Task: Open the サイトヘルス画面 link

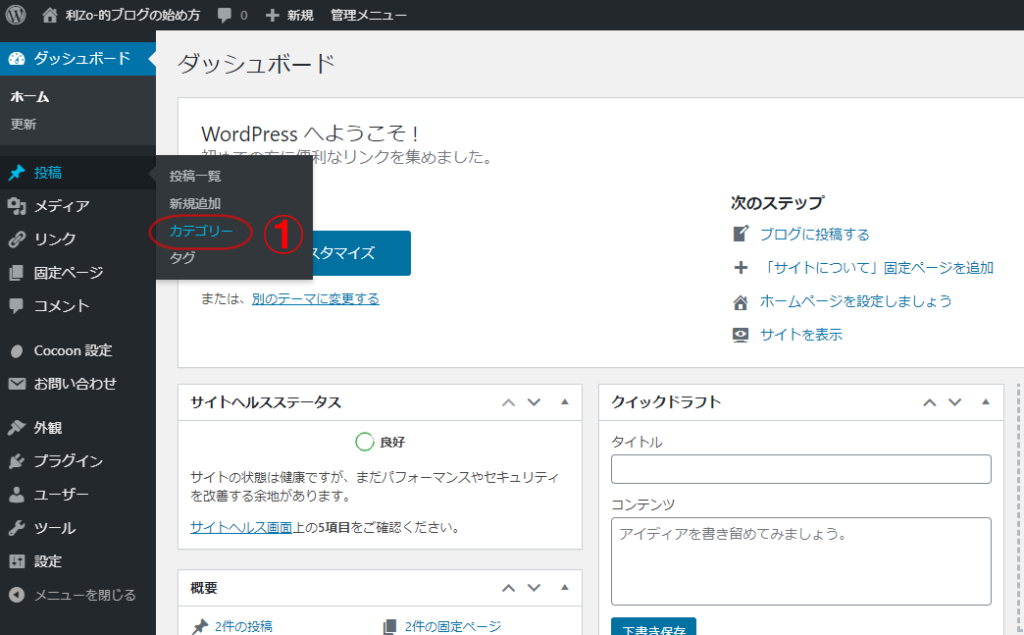Action: [247, 527]
